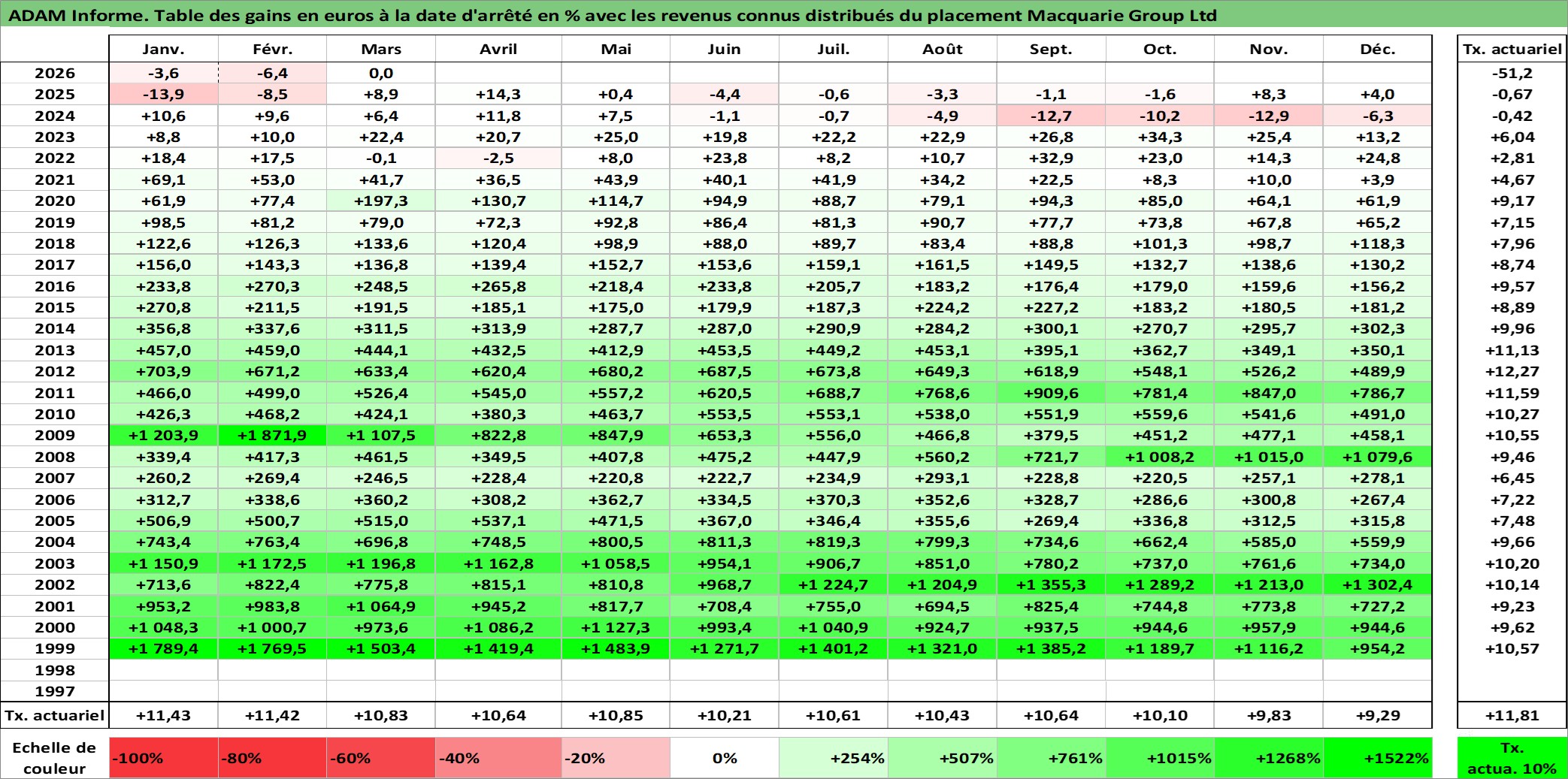Viewport: 1568px width, 779px height.
Task: Select cell value +1 196,8 in 2003
Action: [381, 563]
